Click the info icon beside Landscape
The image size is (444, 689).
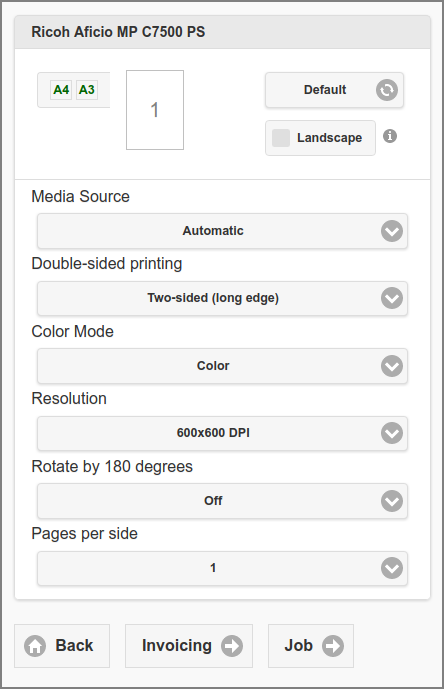(389, 136)
